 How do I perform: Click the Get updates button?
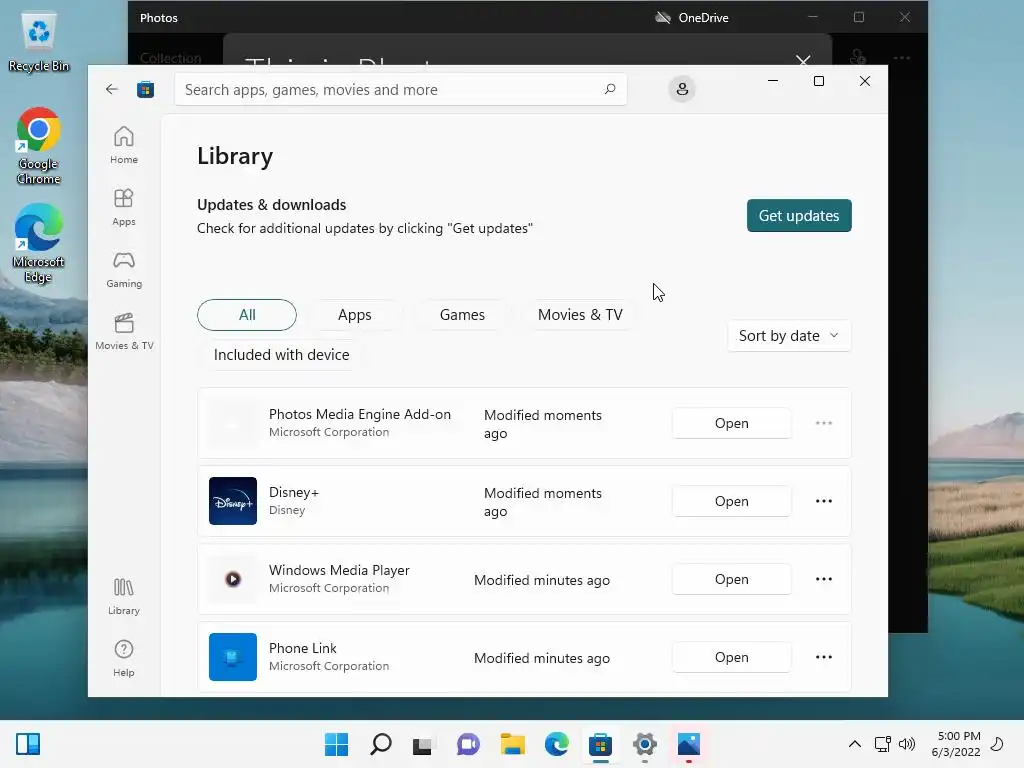click(799, 216)
